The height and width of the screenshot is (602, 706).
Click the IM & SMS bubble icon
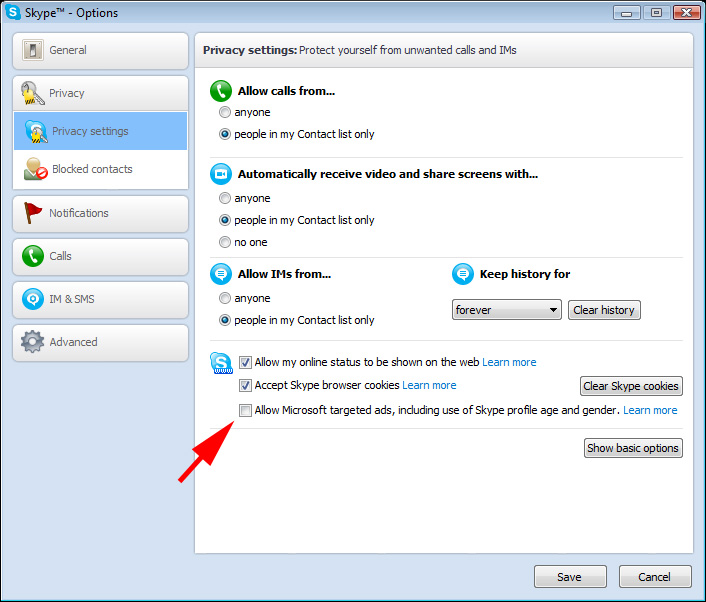pos(33,299)
